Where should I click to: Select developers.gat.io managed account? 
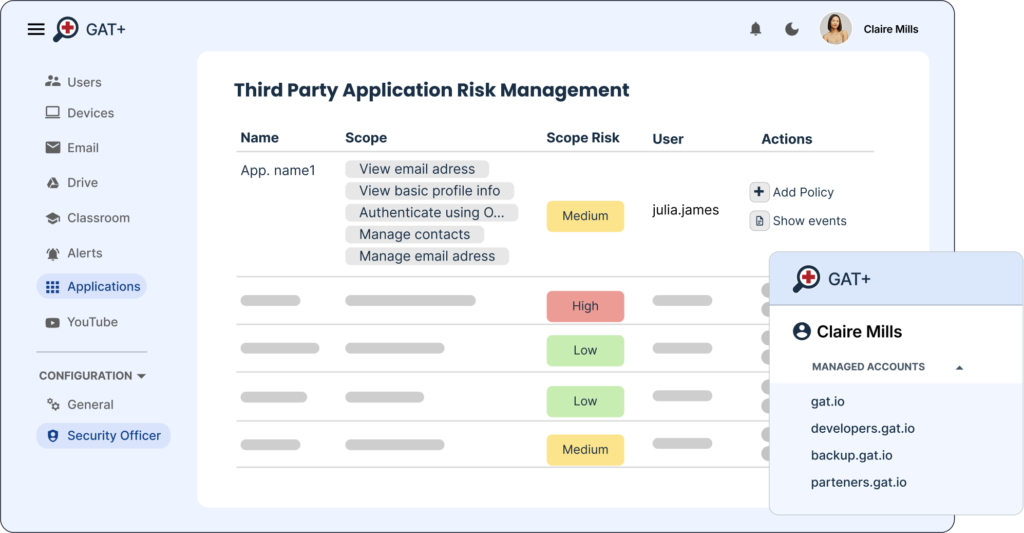(863, 428)
